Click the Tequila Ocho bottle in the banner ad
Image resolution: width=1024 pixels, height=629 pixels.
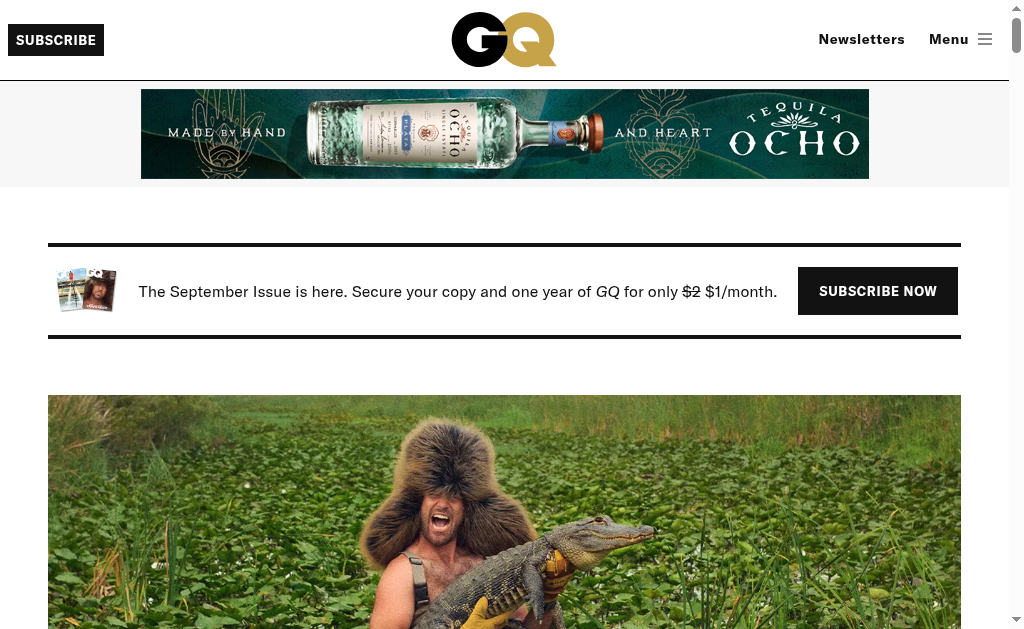455,133
